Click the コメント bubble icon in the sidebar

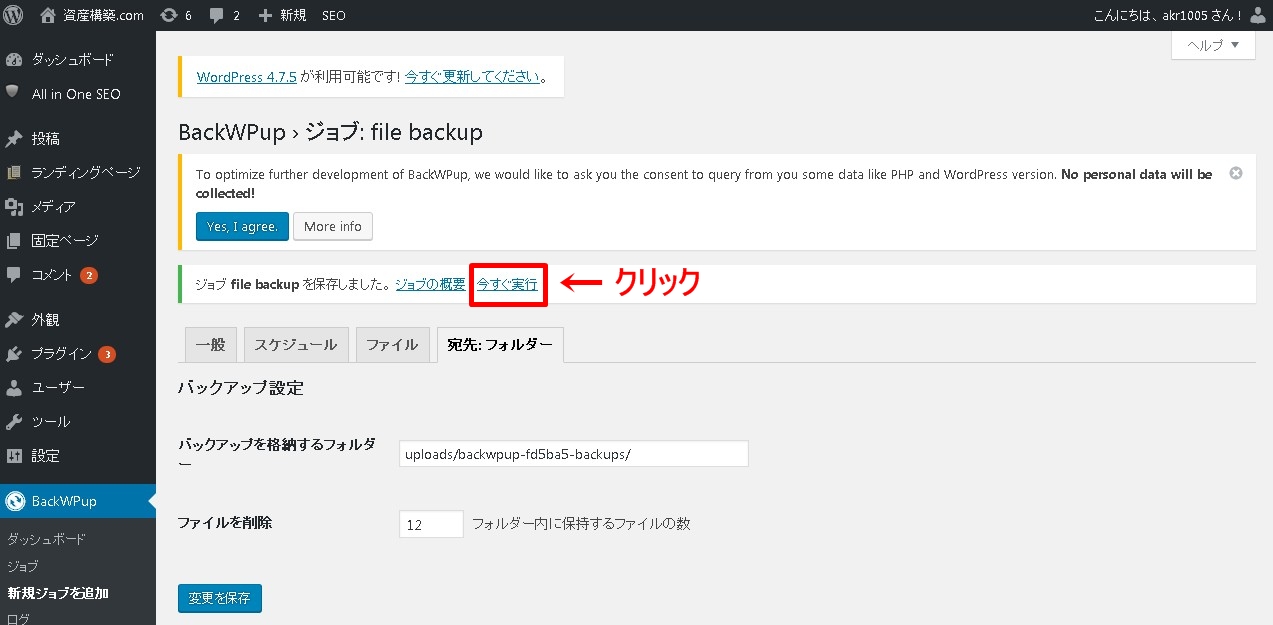(x=14, y=275)
